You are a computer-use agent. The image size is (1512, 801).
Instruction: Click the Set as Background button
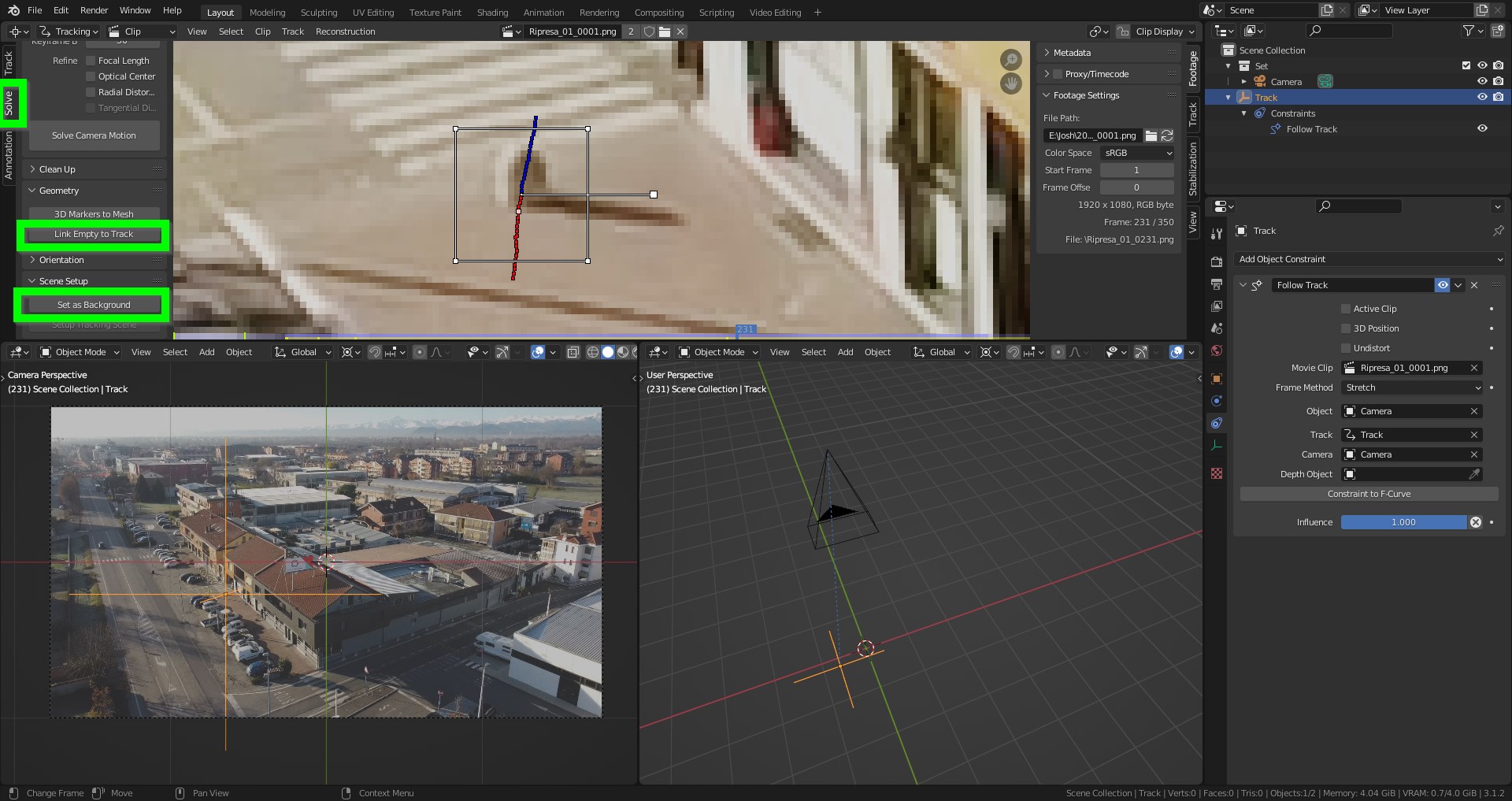coord(94,305)
